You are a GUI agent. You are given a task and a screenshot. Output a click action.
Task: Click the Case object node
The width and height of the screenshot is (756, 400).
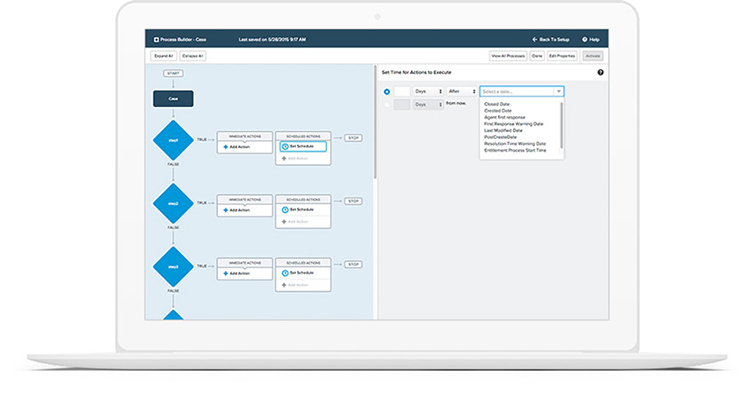pyautogui.click(x=172, y=98)
